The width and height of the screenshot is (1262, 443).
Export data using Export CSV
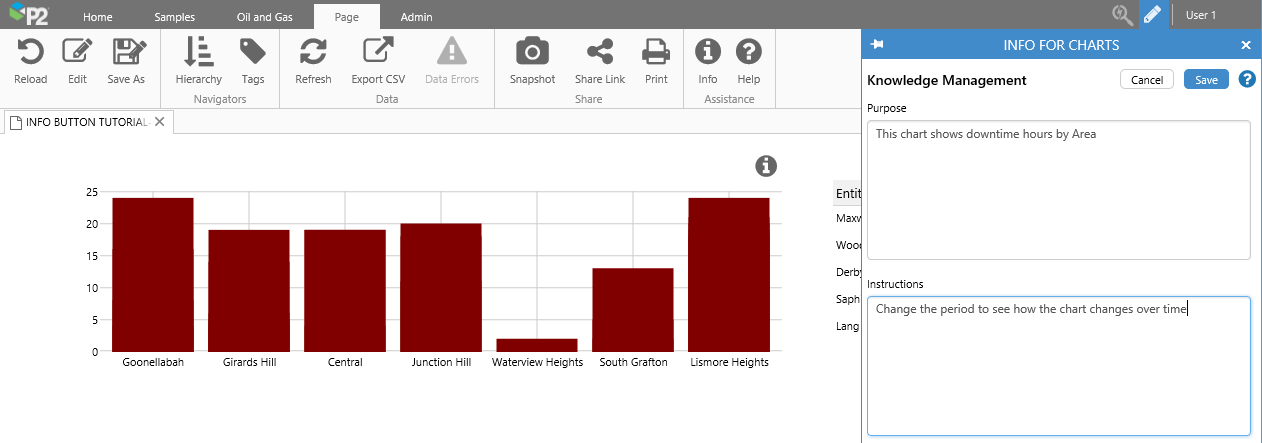click(377, 53)
